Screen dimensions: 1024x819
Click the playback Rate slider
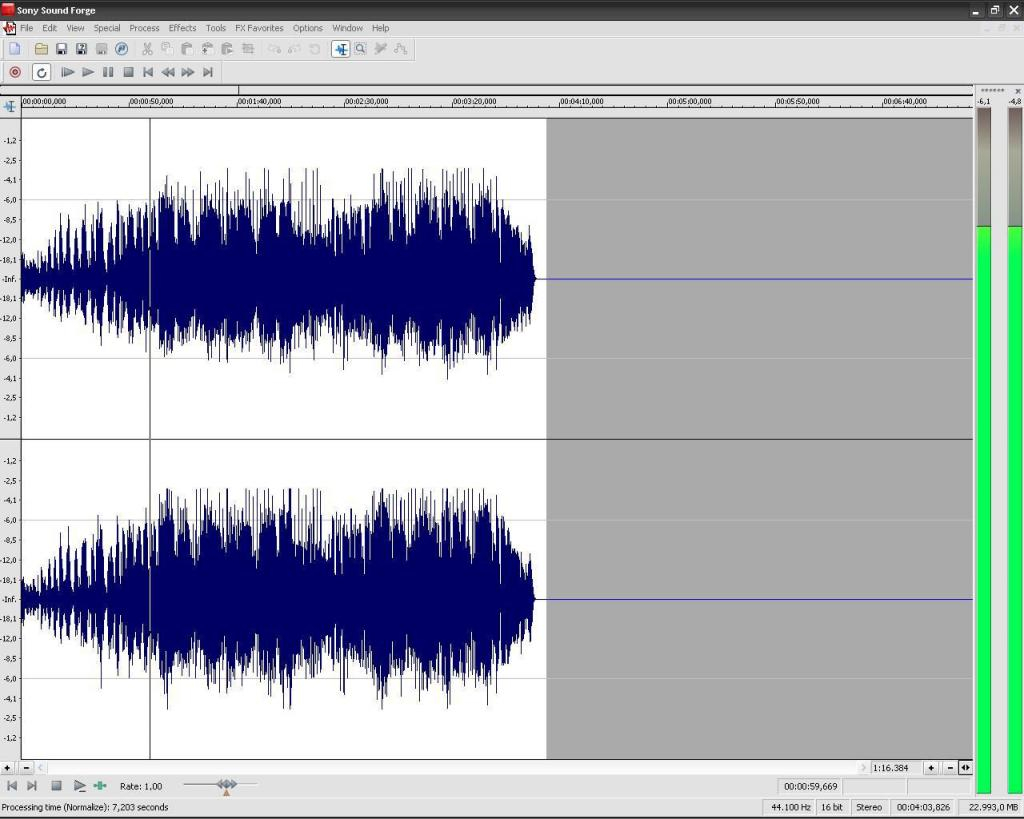click(226, 786)
